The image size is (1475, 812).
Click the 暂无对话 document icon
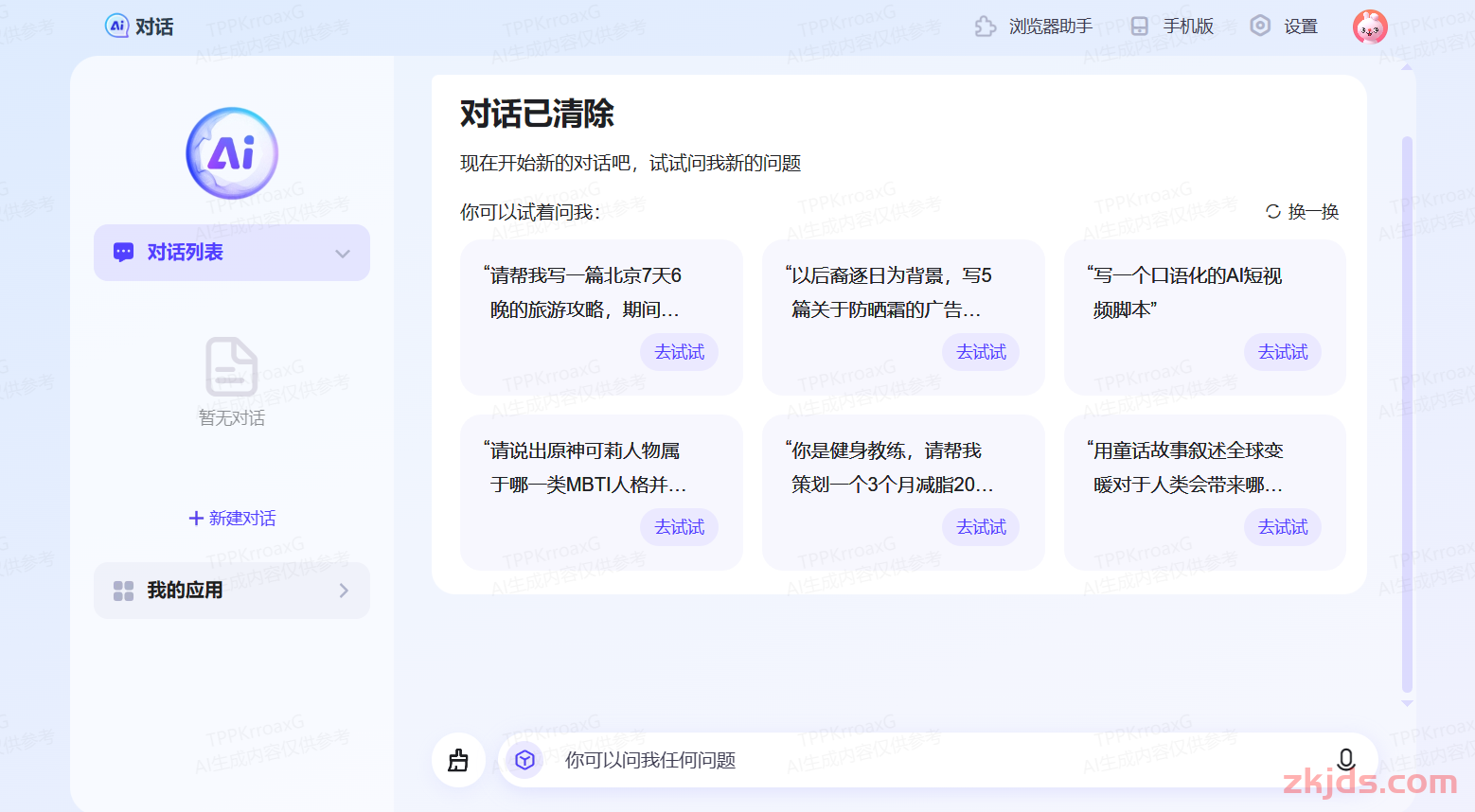click(232, 366)
